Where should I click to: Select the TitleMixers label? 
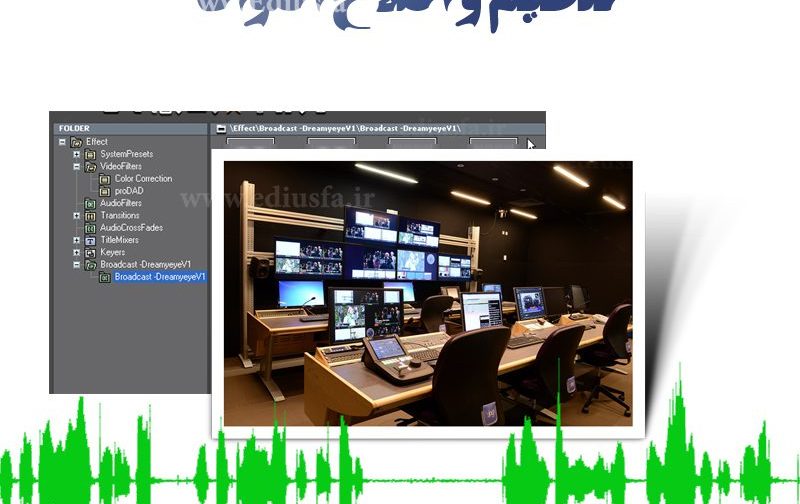click(119, 240)
